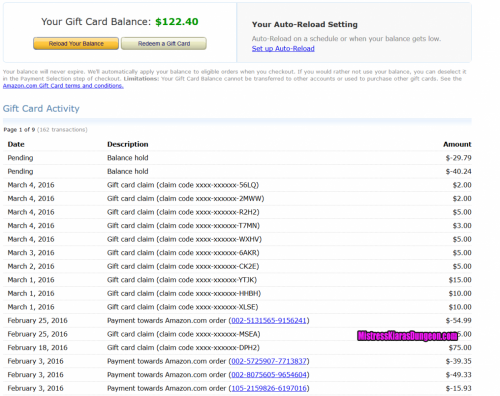Select the gift card claim ending WXHV
This screenshot has width=500, height=396.
coord(184,239)
